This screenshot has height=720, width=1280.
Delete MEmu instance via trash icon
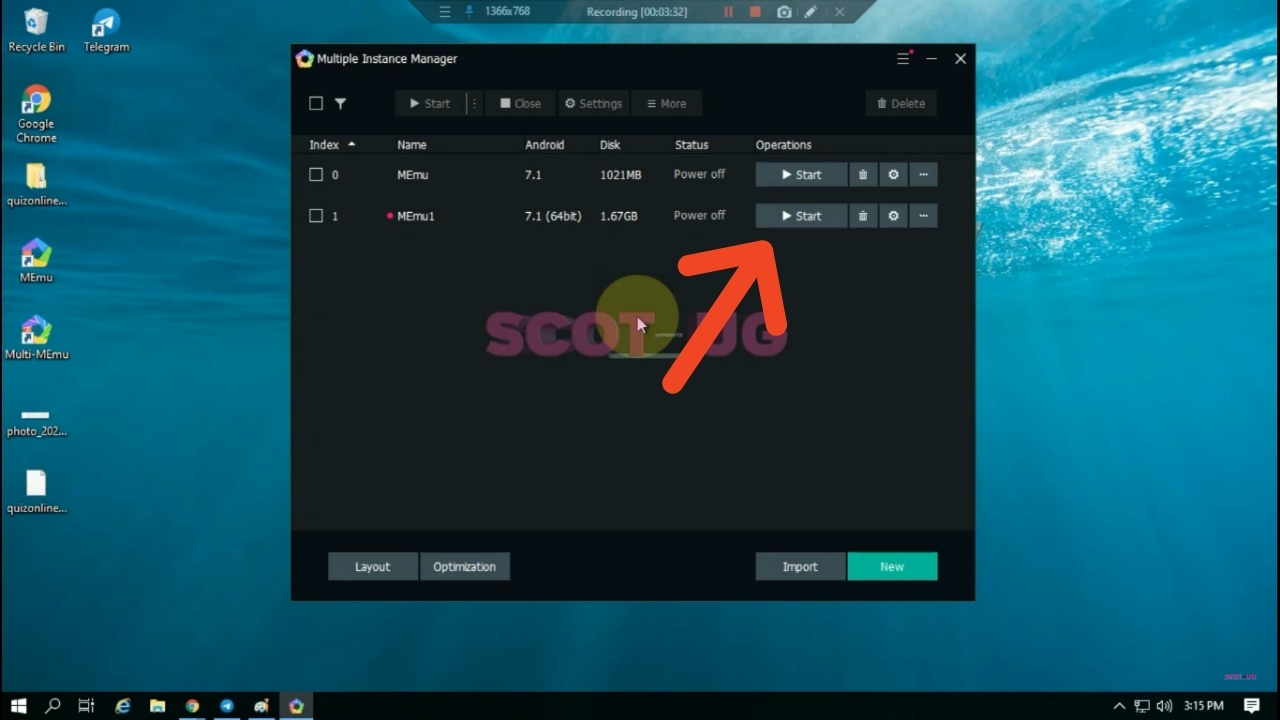[x=863, y=175]
